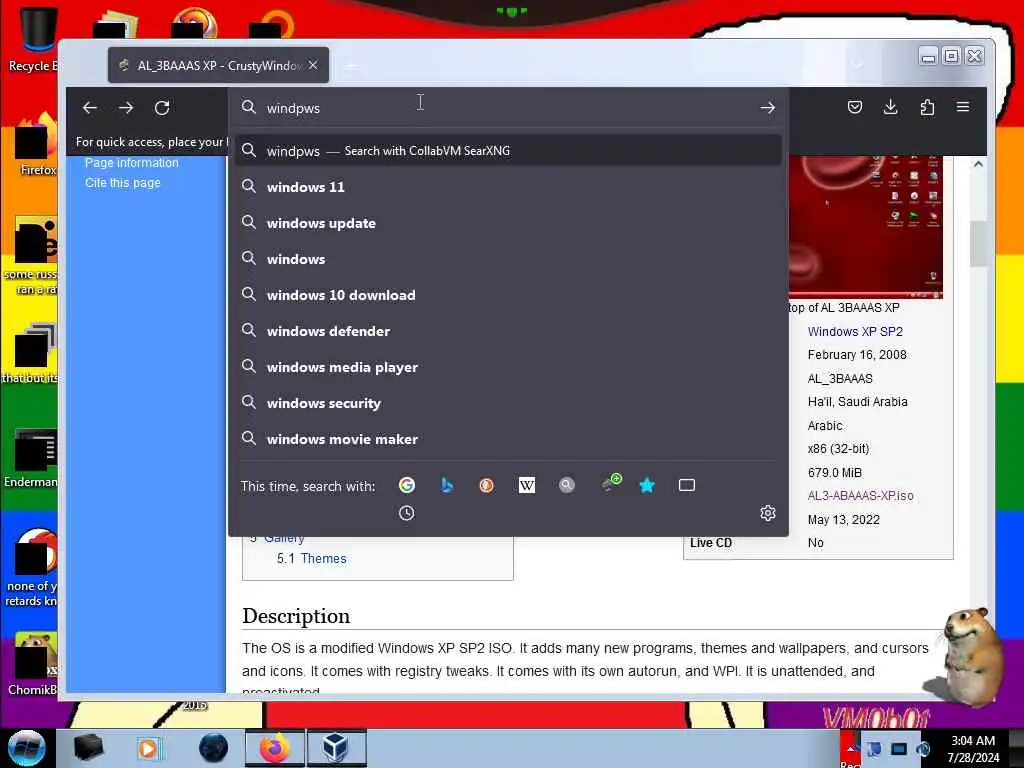Add the new search engine with green plus
Image resolution: width=1024 pixels, height=768 pixels.
611,483
